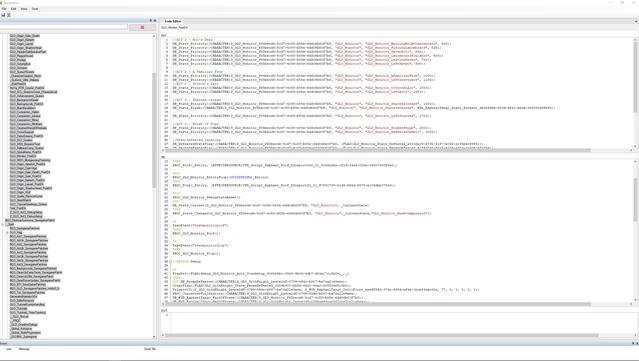Select the GLO_Monitor_PostEA file tab
The image size is (639, 361).
point(174,28)
